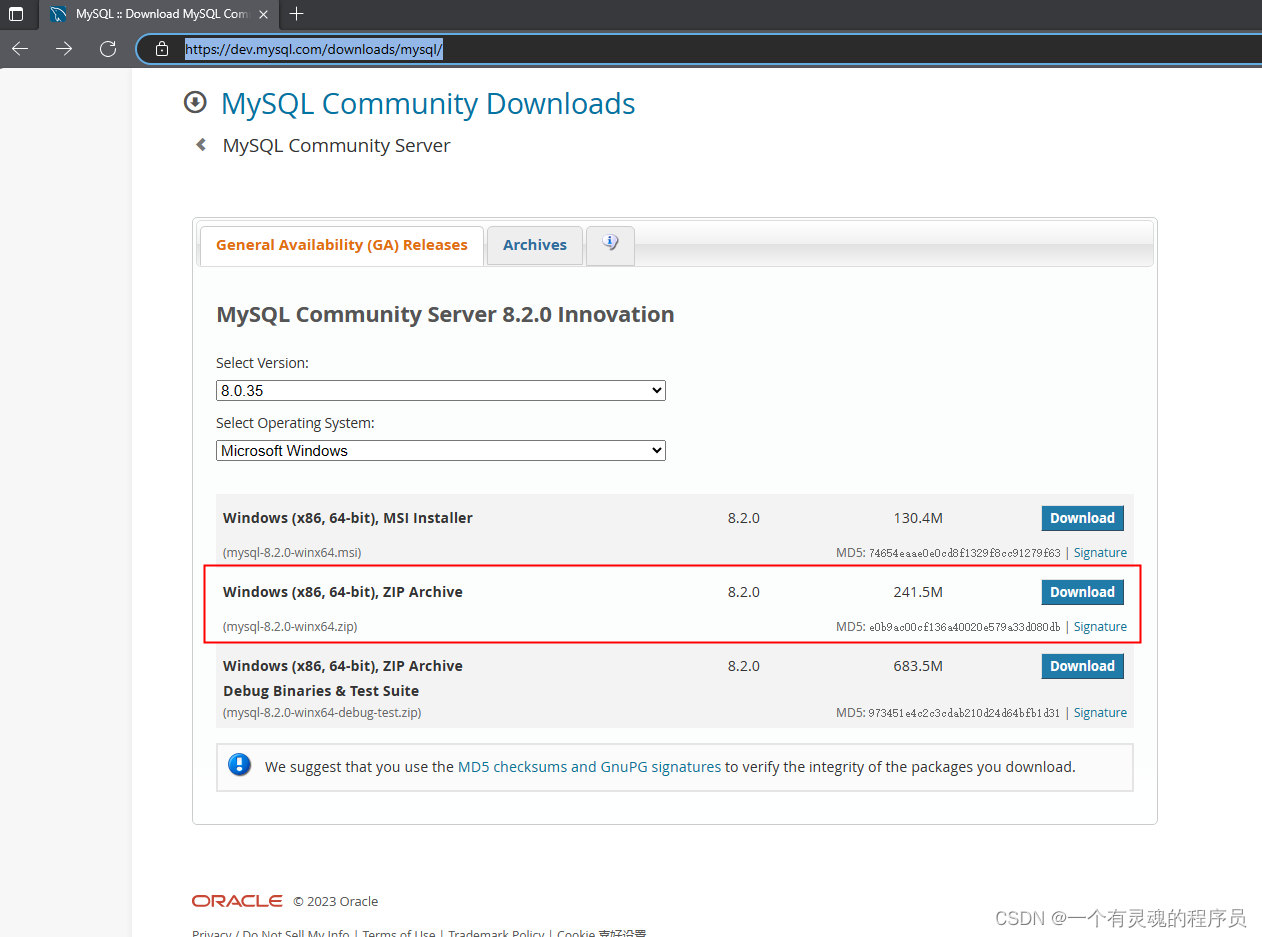The width and height of the screenshot is (1262, 937).
Task: Click the back chevron beside MySQL Community Server
Action: point(200,144)
